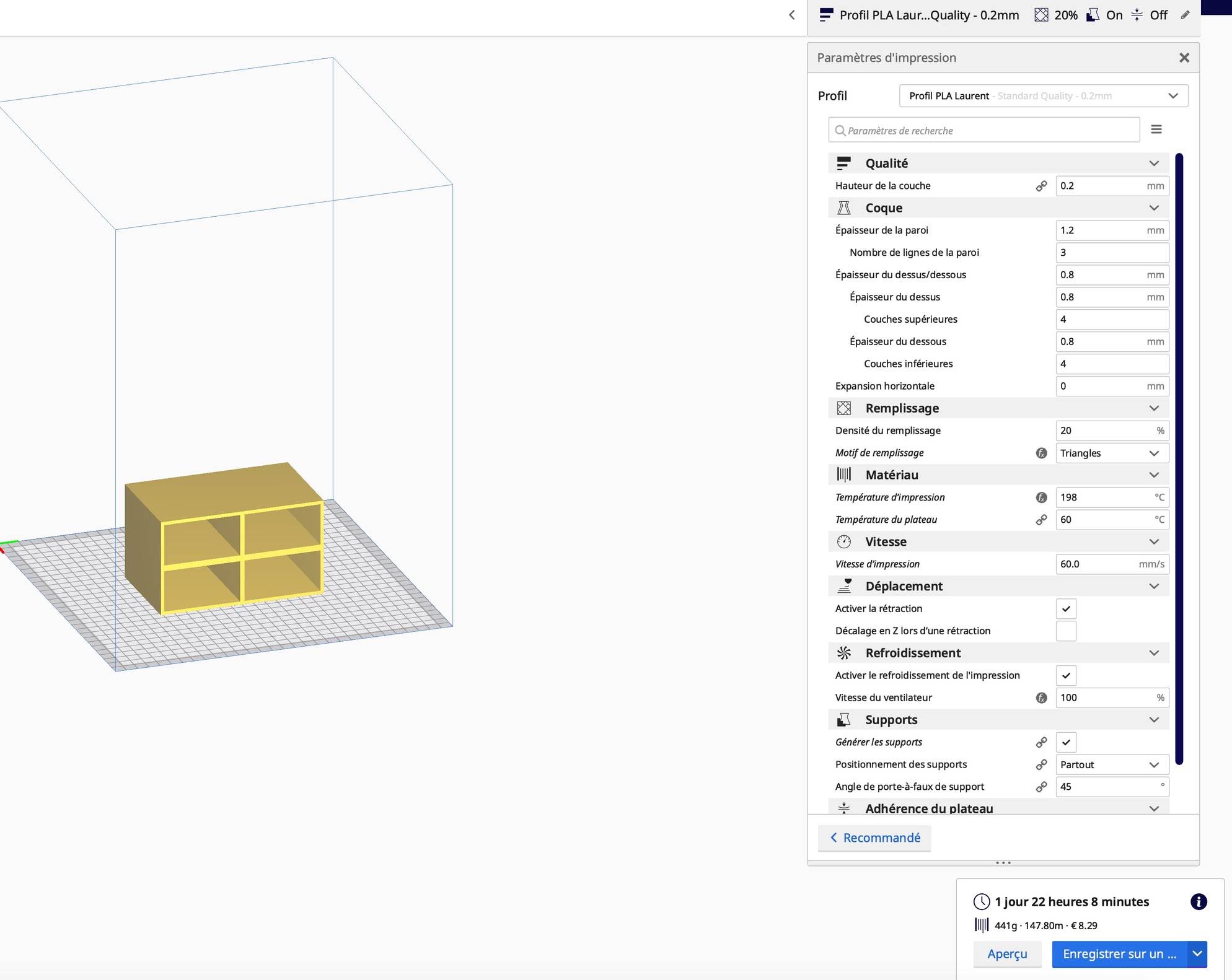The height and width of the screenshot is (980, 1232).
Task: Click the info icon beside print time estimate
Action: click(1199, 901)
